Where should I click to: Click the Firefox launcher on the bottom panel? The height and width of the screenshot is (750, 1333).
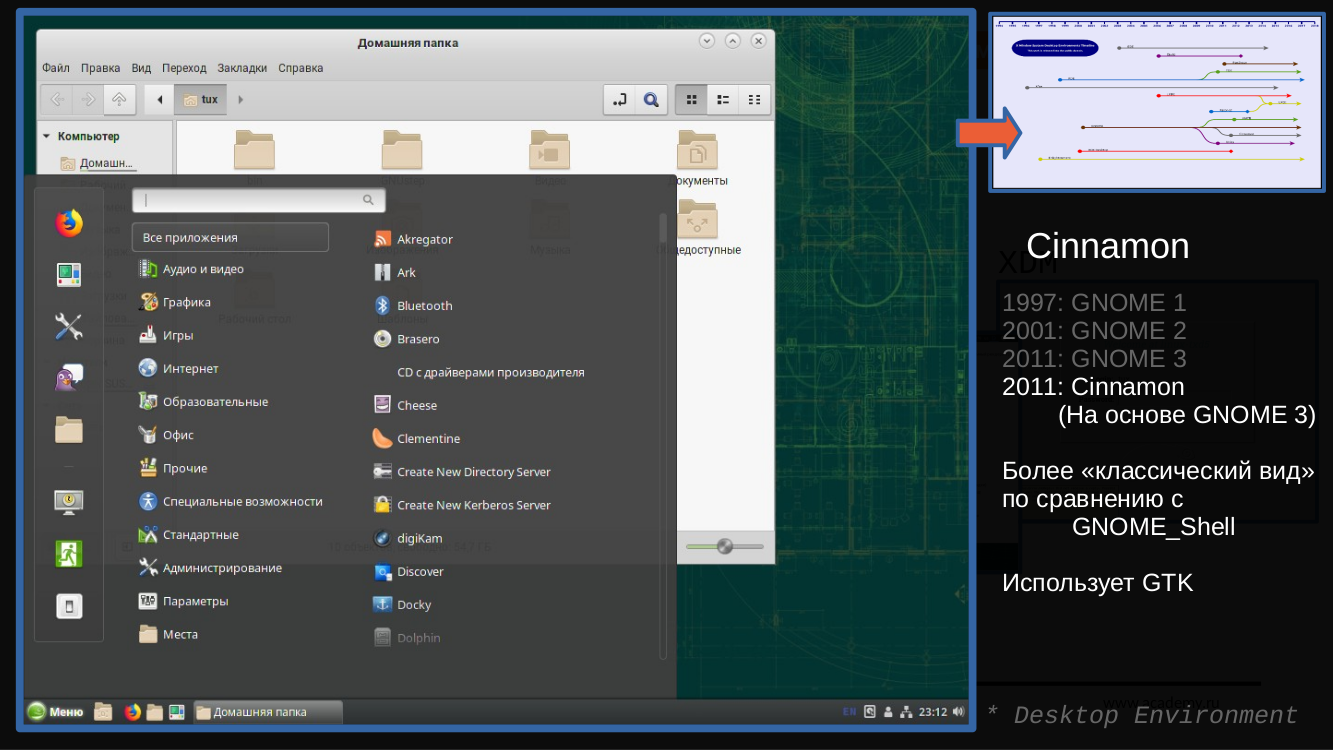[132, 712]
